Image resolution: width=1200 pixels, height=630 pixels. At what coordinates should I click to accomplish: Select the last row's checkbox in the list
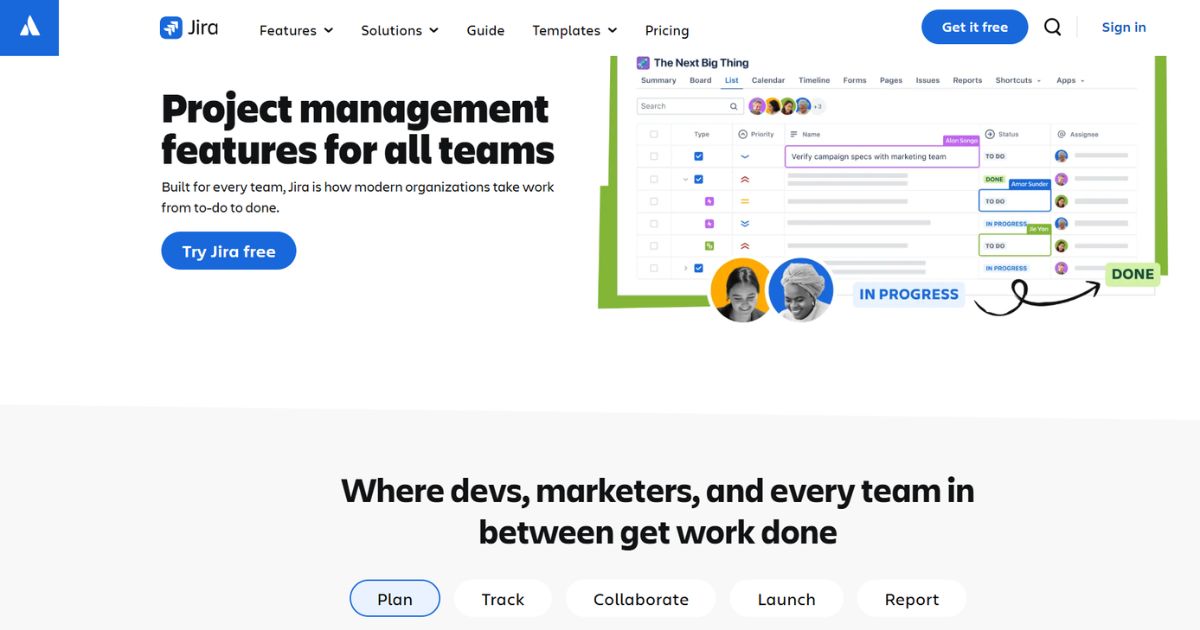[x=654, y=268]
